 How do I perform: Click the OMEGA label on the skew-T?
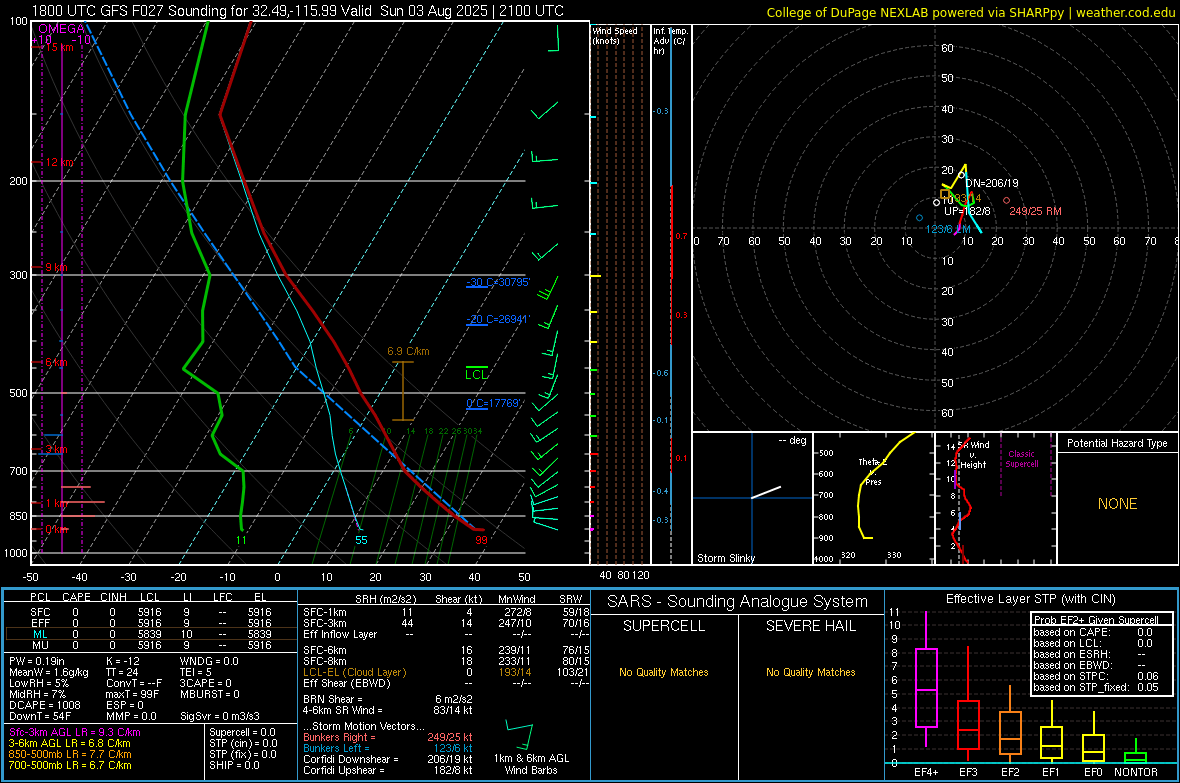[62, 29]
